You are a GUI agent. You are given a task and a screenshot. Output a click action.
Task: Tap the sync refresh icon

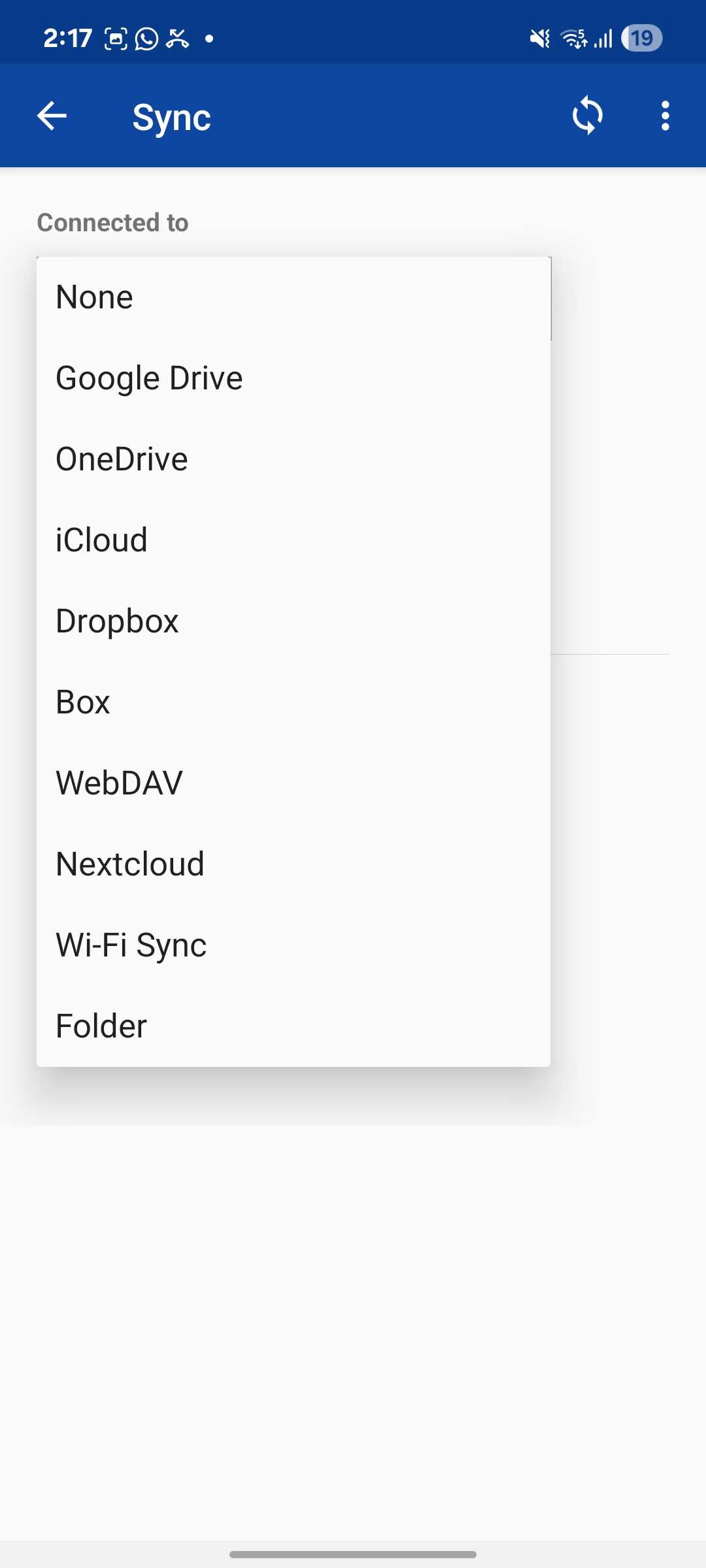click(x=587, y=116)
